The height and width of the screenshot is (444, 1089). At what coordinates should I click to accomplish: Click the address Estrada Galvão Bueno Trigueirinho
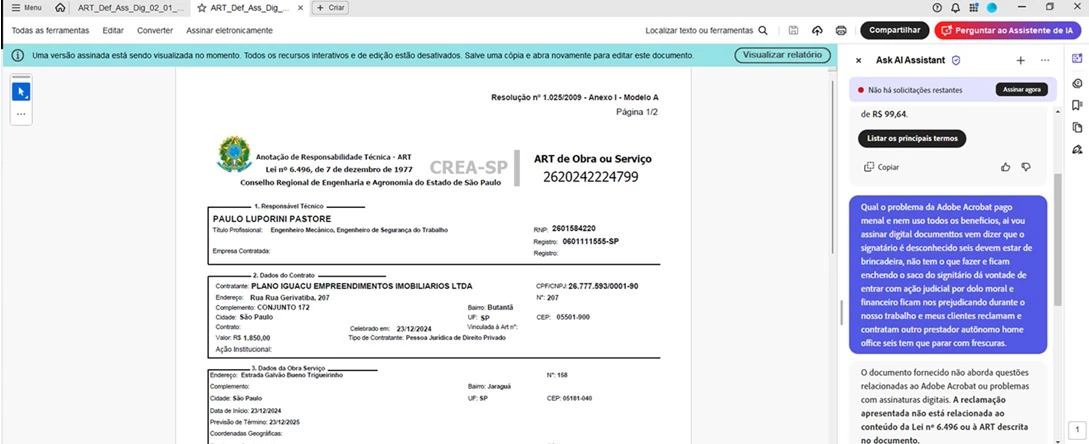pos(290,375)
